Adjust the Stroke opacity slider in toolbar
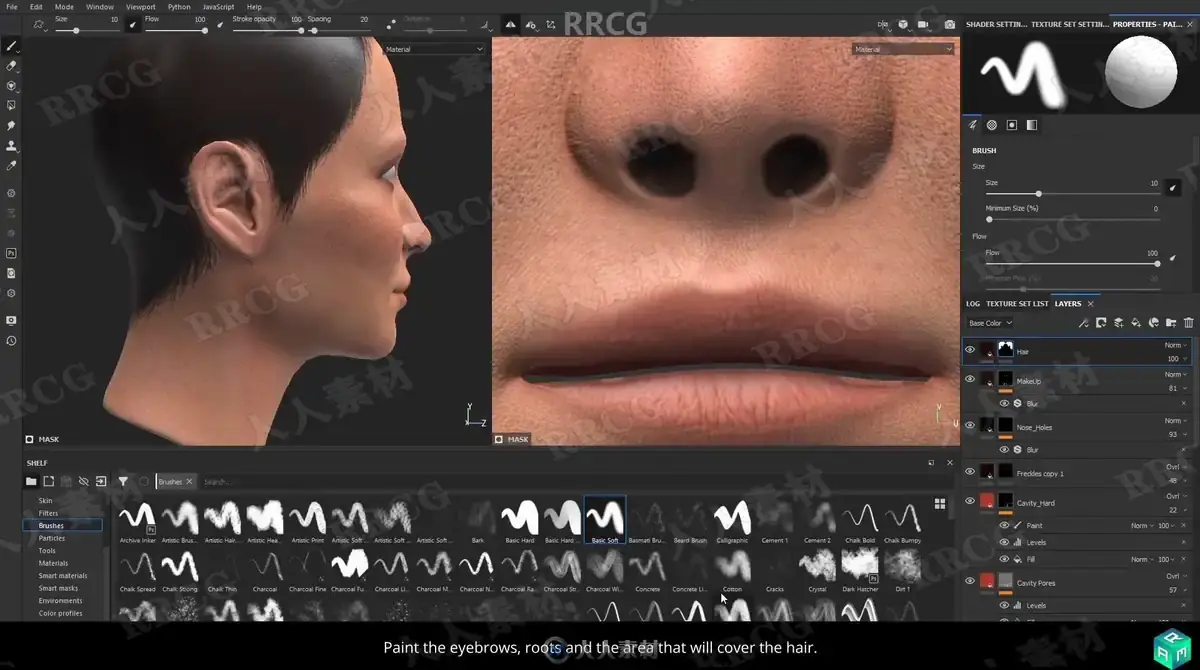 click(267, 31)
